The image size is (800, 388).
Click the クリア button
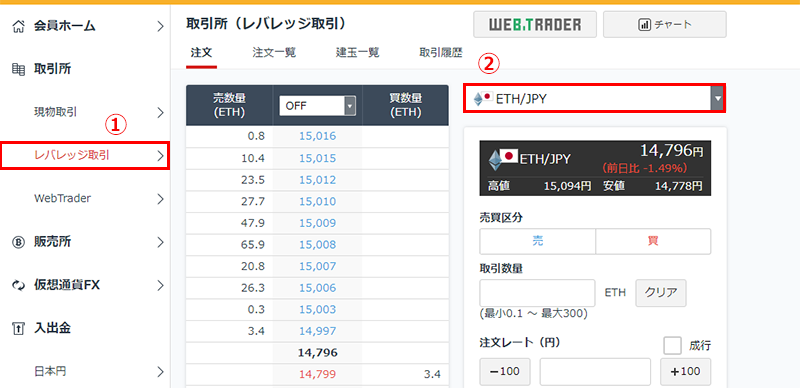point(661,293)
